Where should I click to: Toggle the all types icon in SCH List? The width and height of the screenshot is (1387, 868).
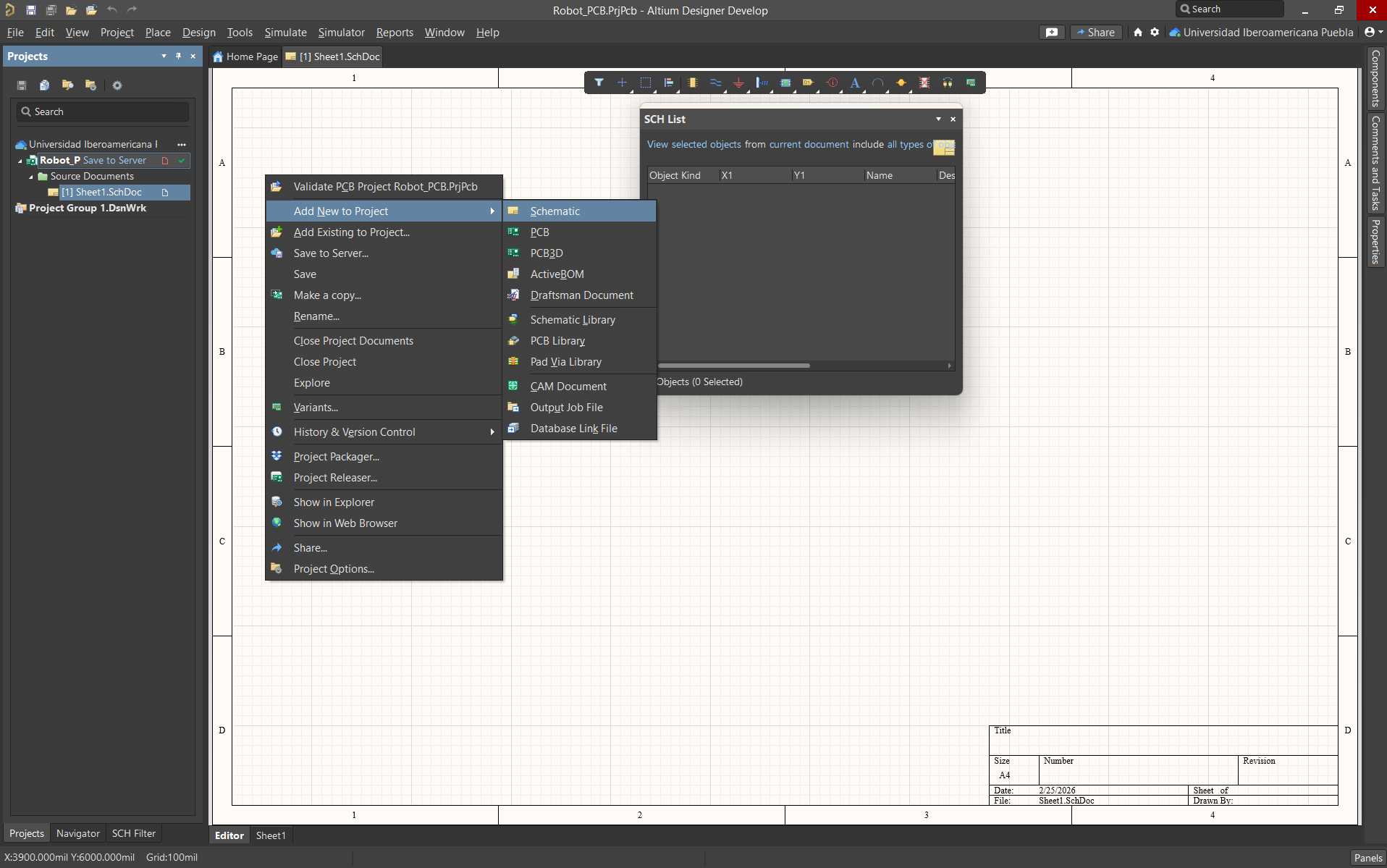click(945, 148)
